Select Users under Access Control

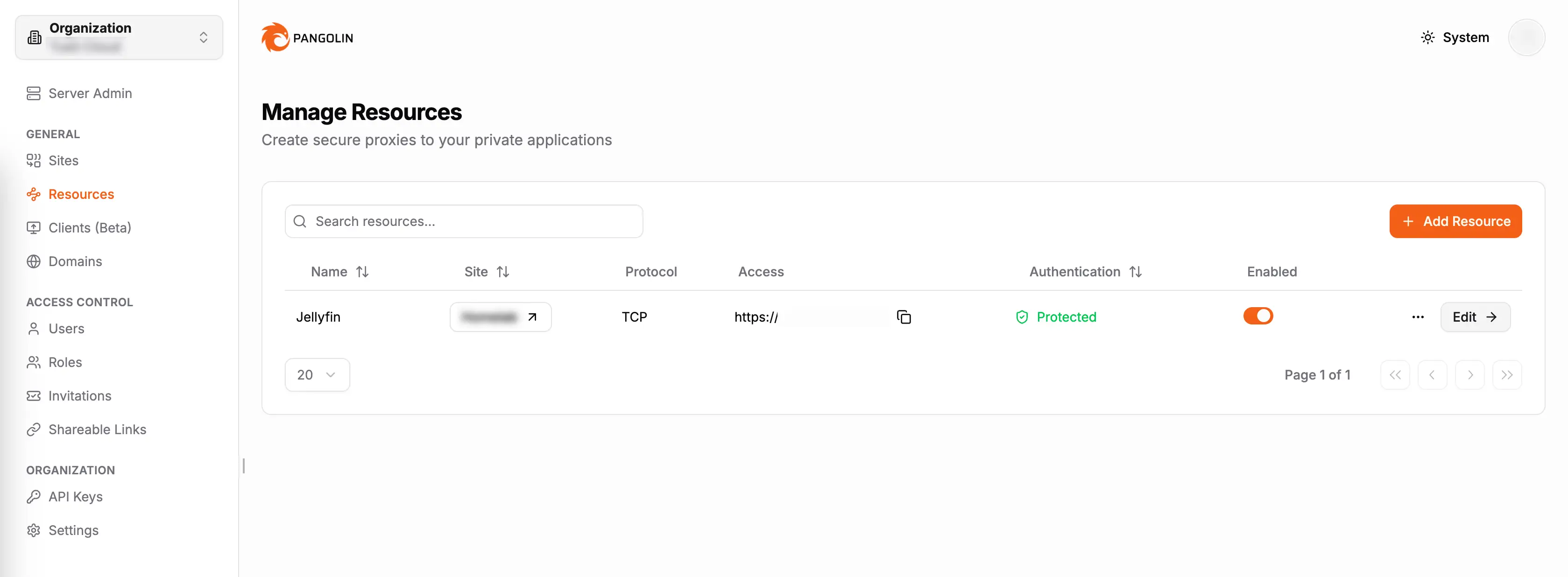66,328
